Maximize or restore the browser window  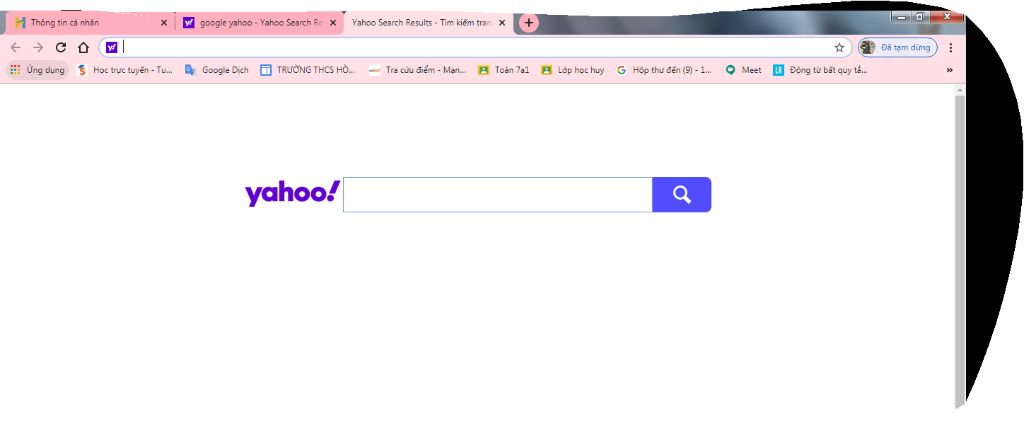[x=920, y=16]
